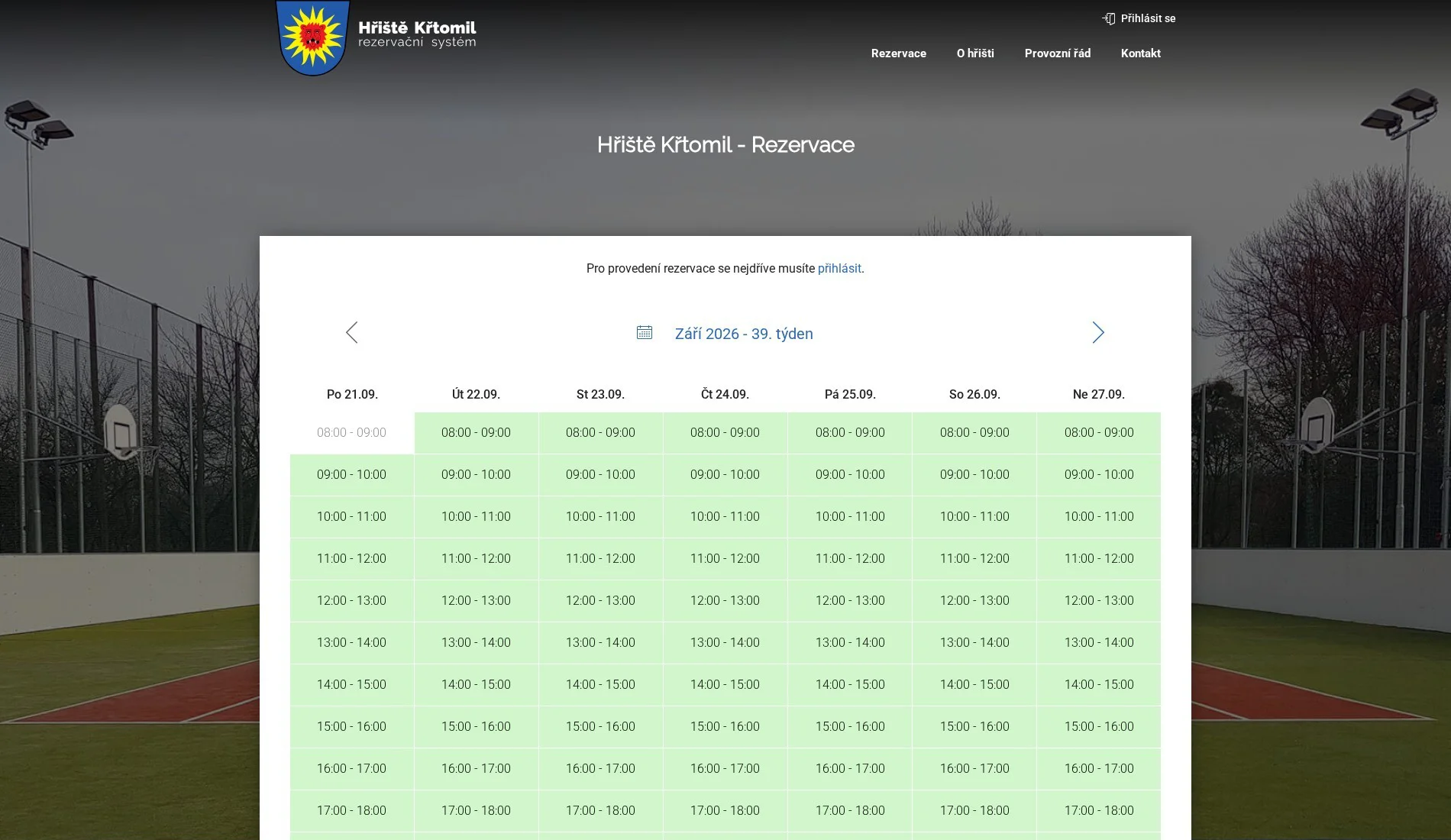Select Friday 25.09. slot 10:00 - 11:00

(850, 517)
